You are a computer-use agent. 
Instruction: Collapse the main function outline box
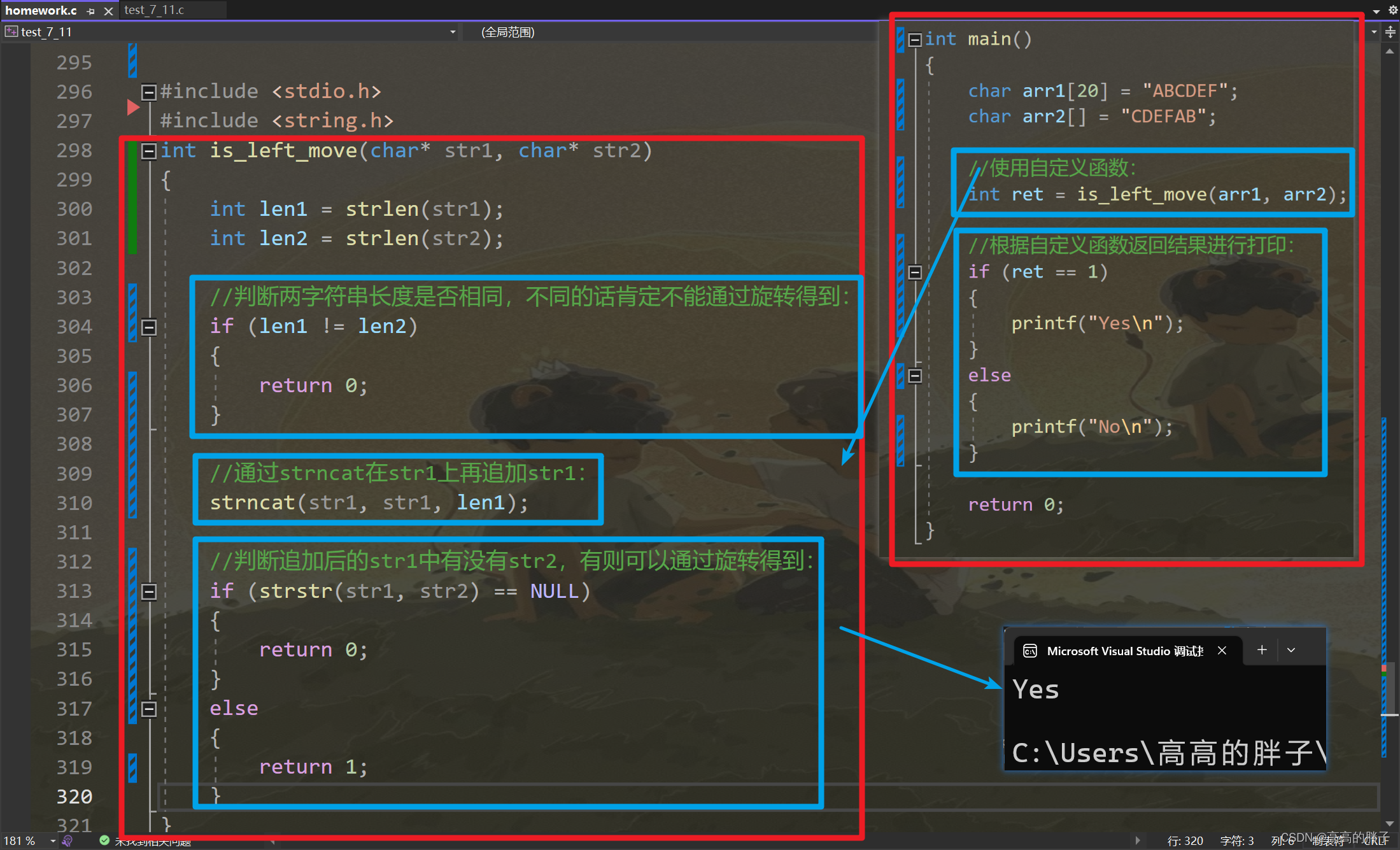915,40
